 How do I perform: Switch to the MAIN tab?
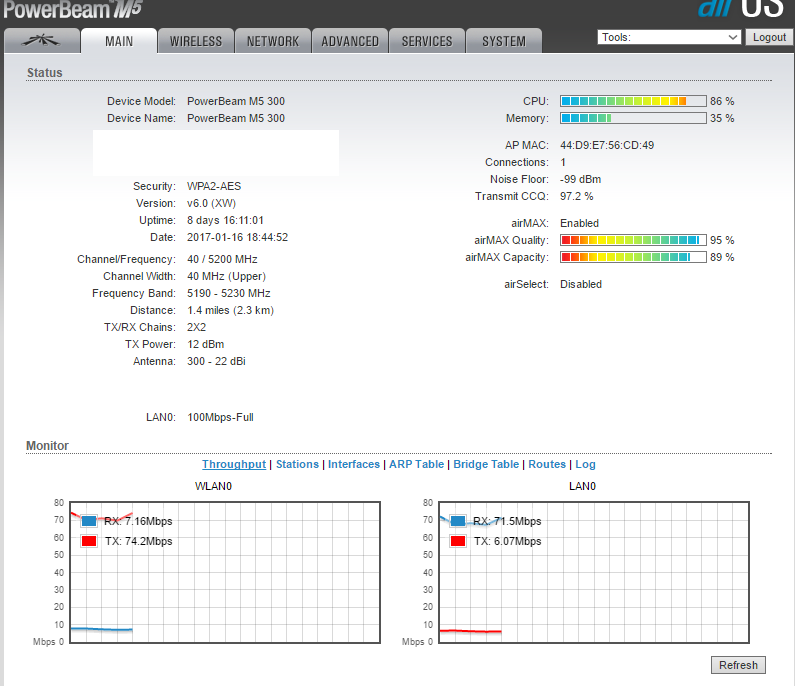pos(119,41)
